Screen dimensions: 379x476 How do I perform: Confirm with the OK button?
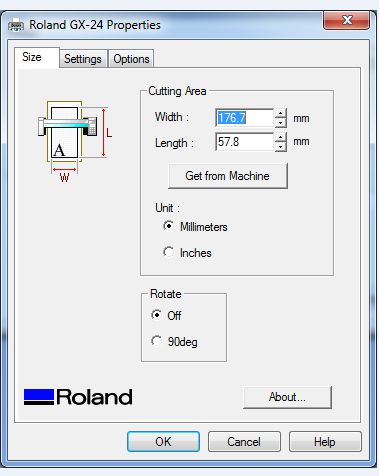point(163,442)
